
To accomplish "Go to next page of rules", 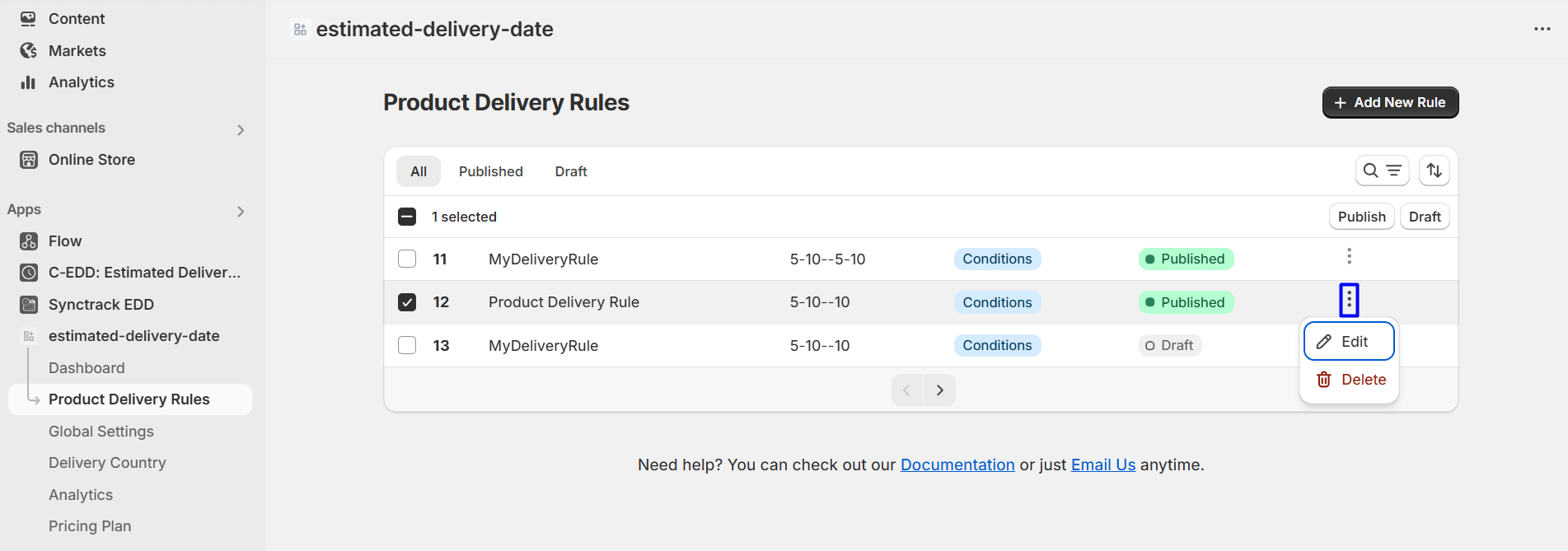I will pyautogui.click(x=939, y=390).
